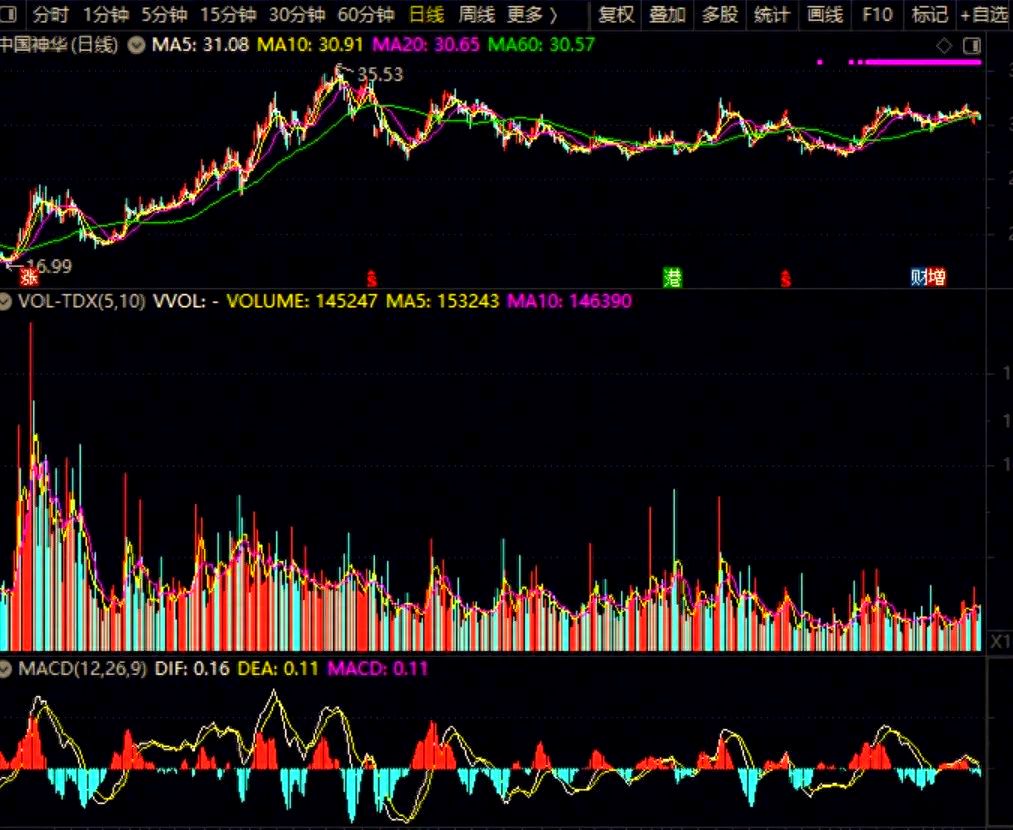Switch to the 分时 intraday view
This screenshot has height=830, width=1013.
pyautogui.click(x=50, y=14)
